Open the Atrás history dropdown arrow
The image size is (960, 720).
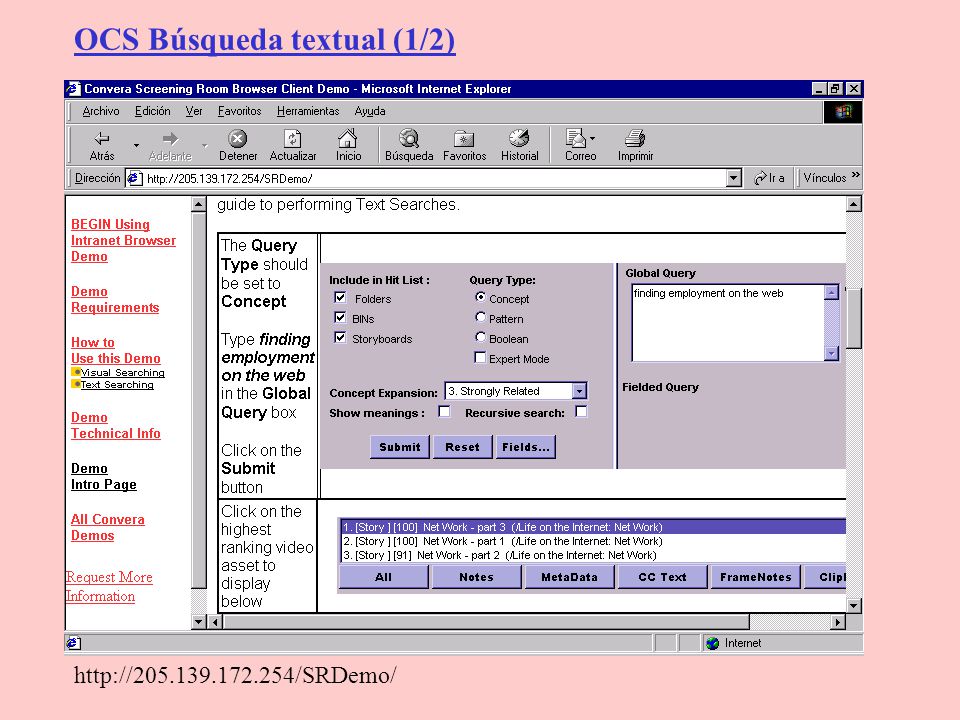(x=136, y=146)
